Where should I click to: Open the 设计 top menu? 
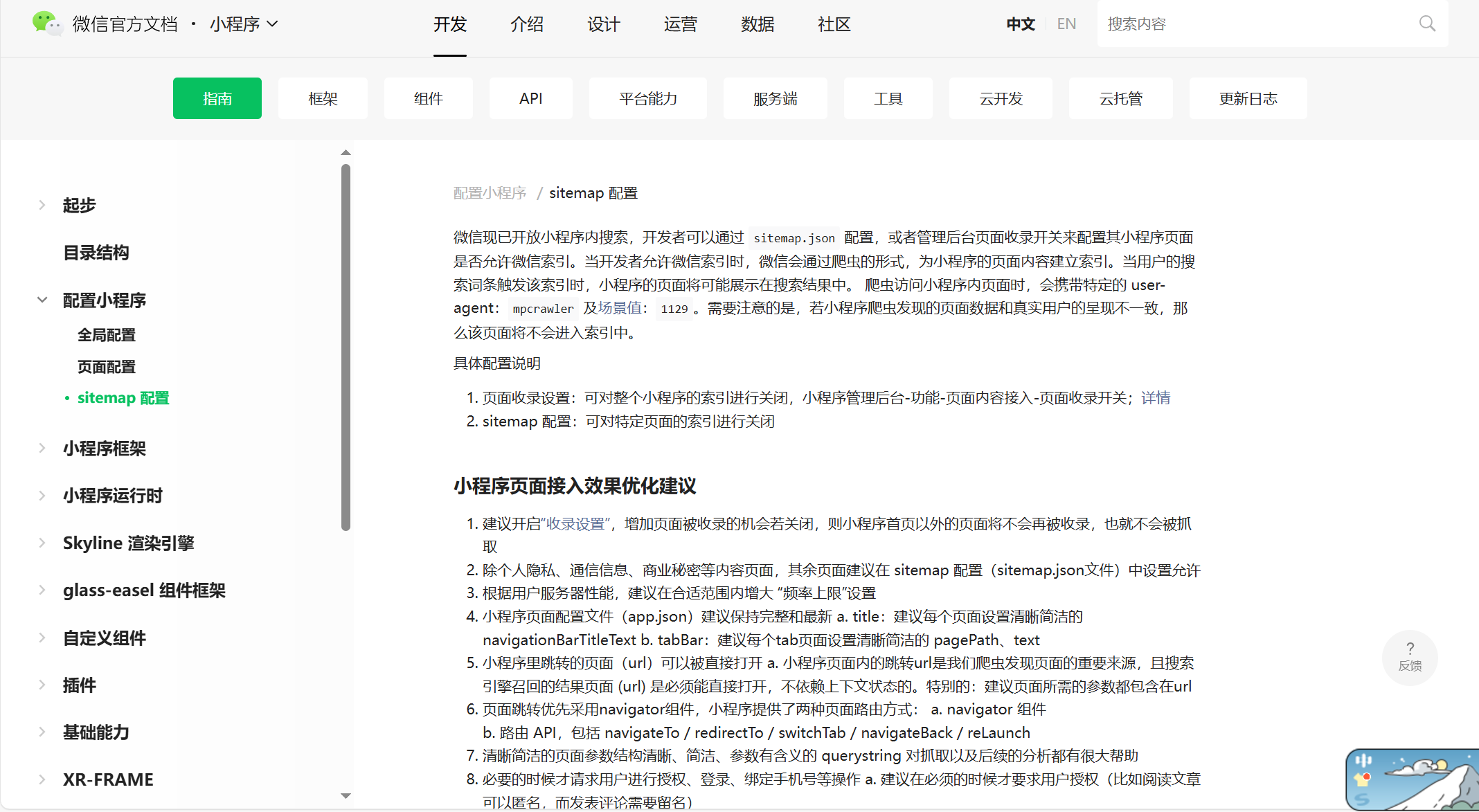click(603, 24)
